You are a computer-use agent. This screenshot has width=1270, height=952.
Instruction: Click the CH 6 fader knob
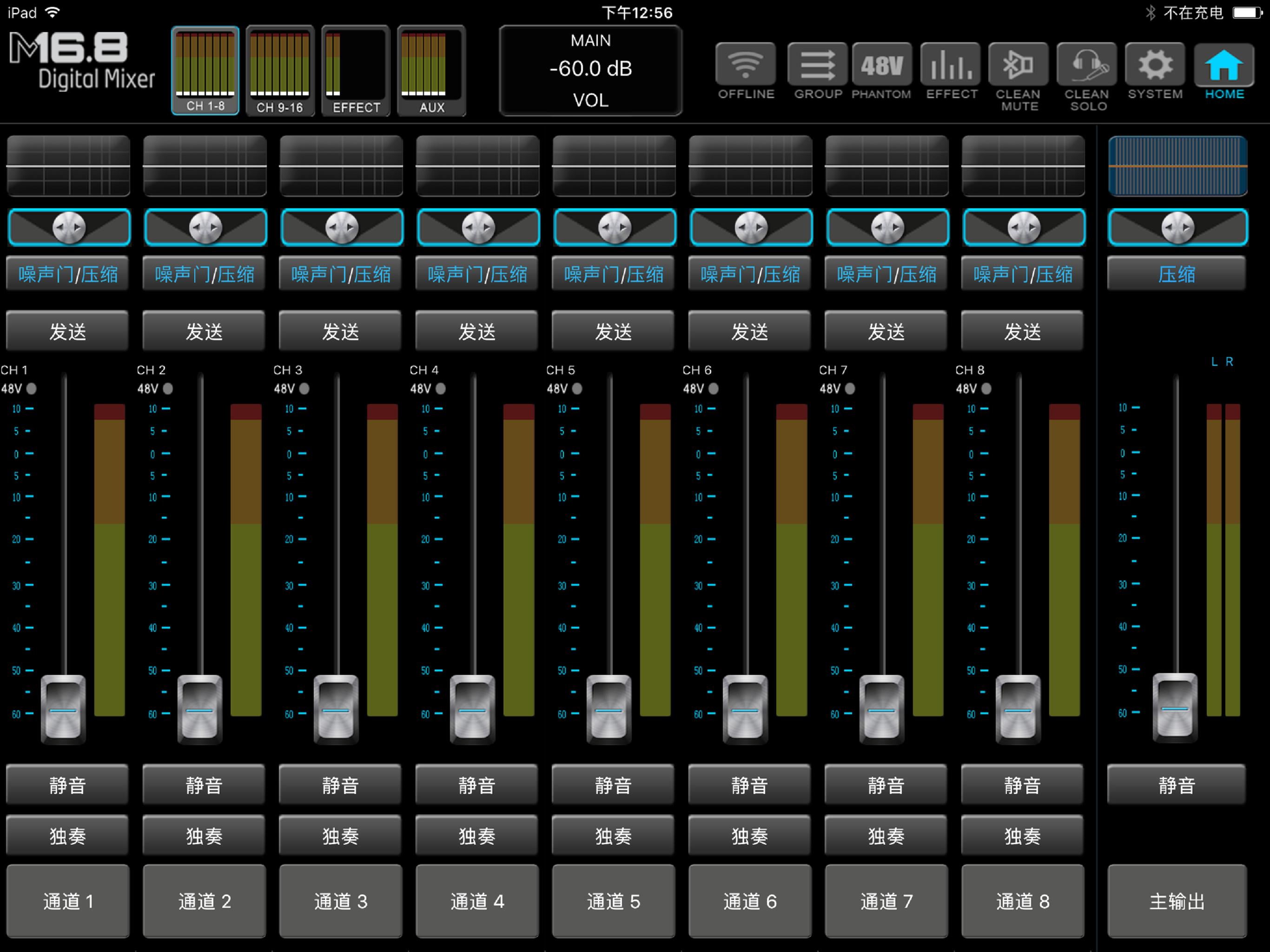tap(745, 709)
